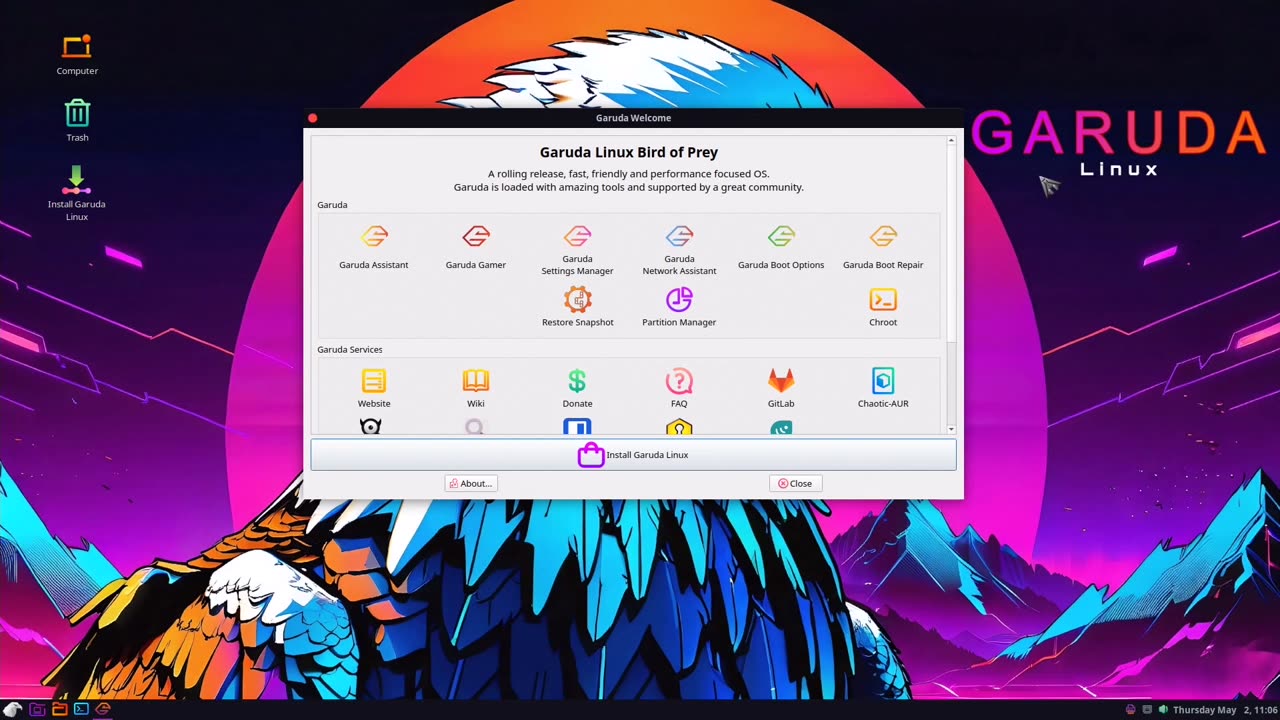Screen dimensions: 1280x720
Task: Select Garuda Welcome taskbar entry
Action: (103, 709)
